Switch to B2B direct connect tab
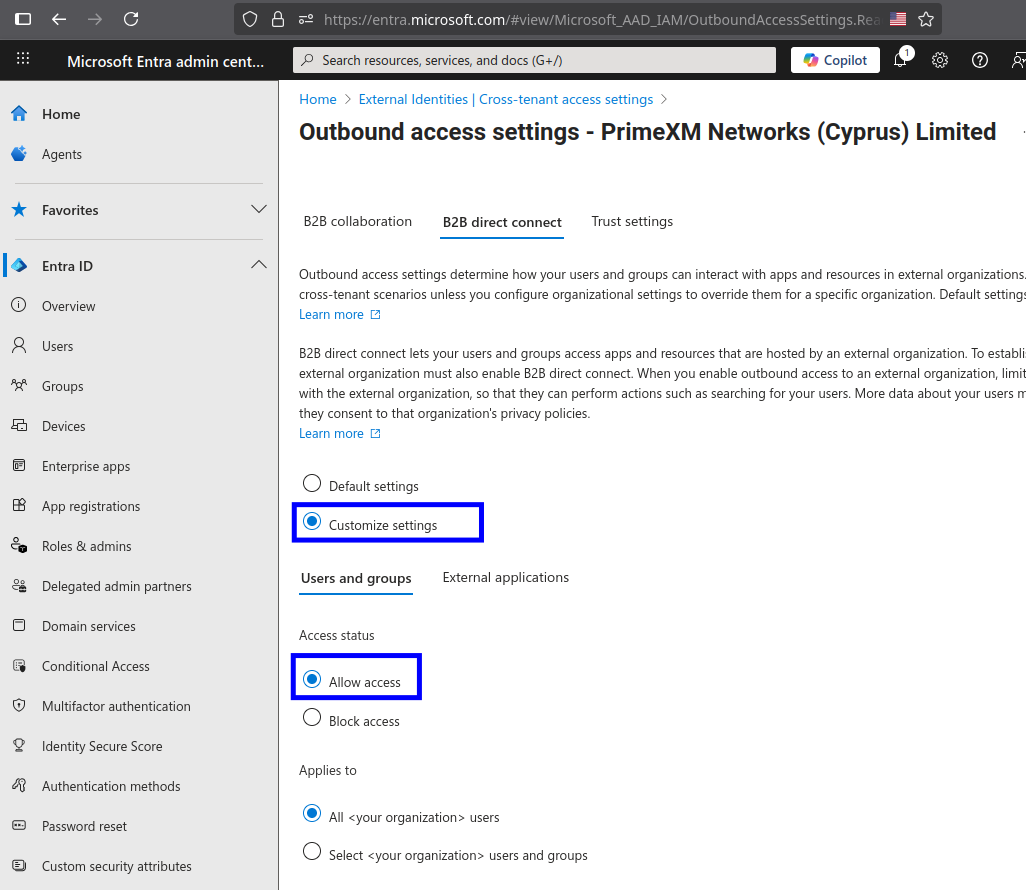This screenshot has height=890, width=1026. tap(502, 222)
